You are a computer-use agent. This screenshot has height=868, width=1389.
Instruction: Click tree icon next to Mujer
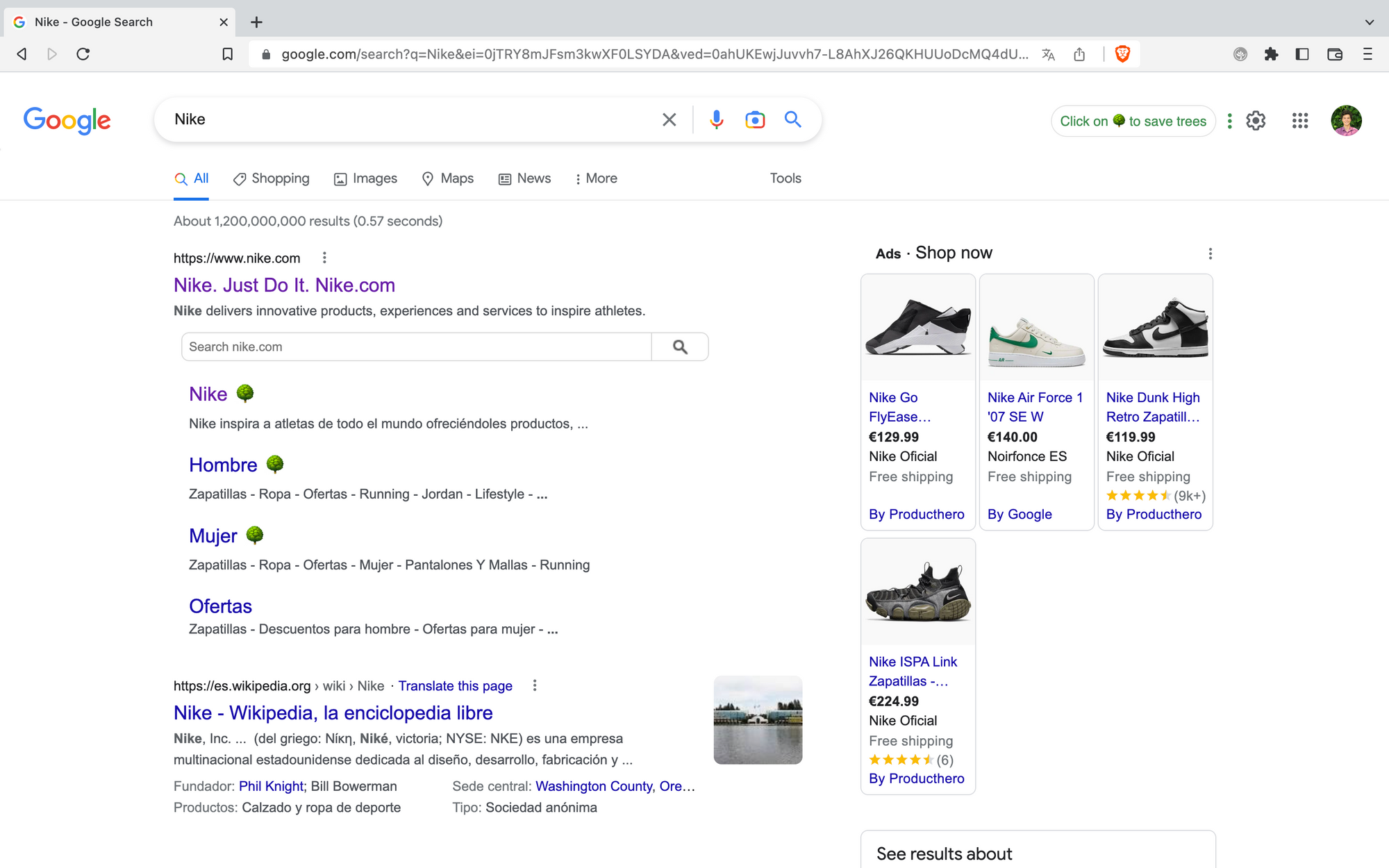(255, 535)
